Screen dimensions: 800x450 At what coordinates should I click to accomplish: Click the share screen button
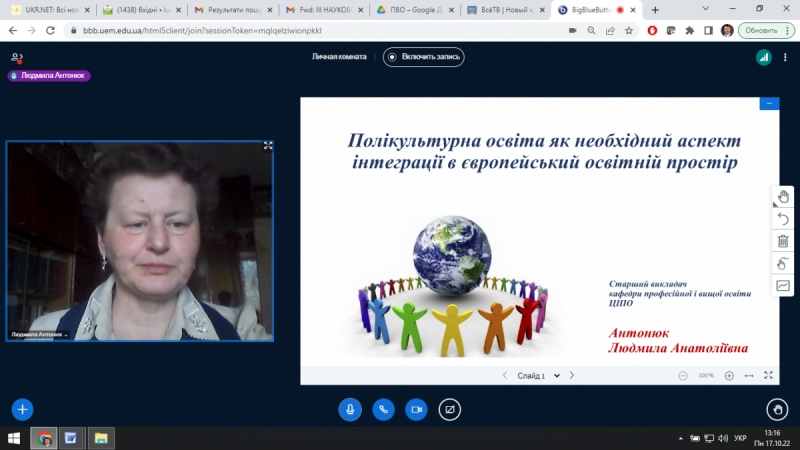tap(450, 409)
